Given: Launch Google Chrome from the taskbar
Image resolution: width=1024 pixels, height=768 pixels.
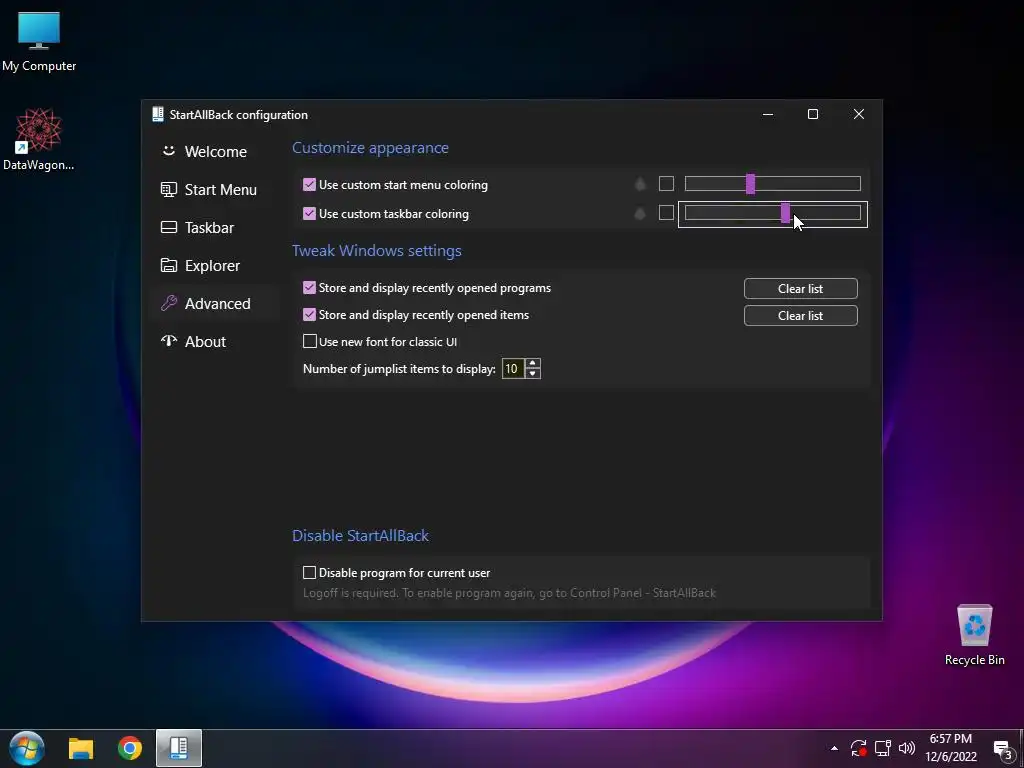Looking at the screenshot, I should point(130,748).
